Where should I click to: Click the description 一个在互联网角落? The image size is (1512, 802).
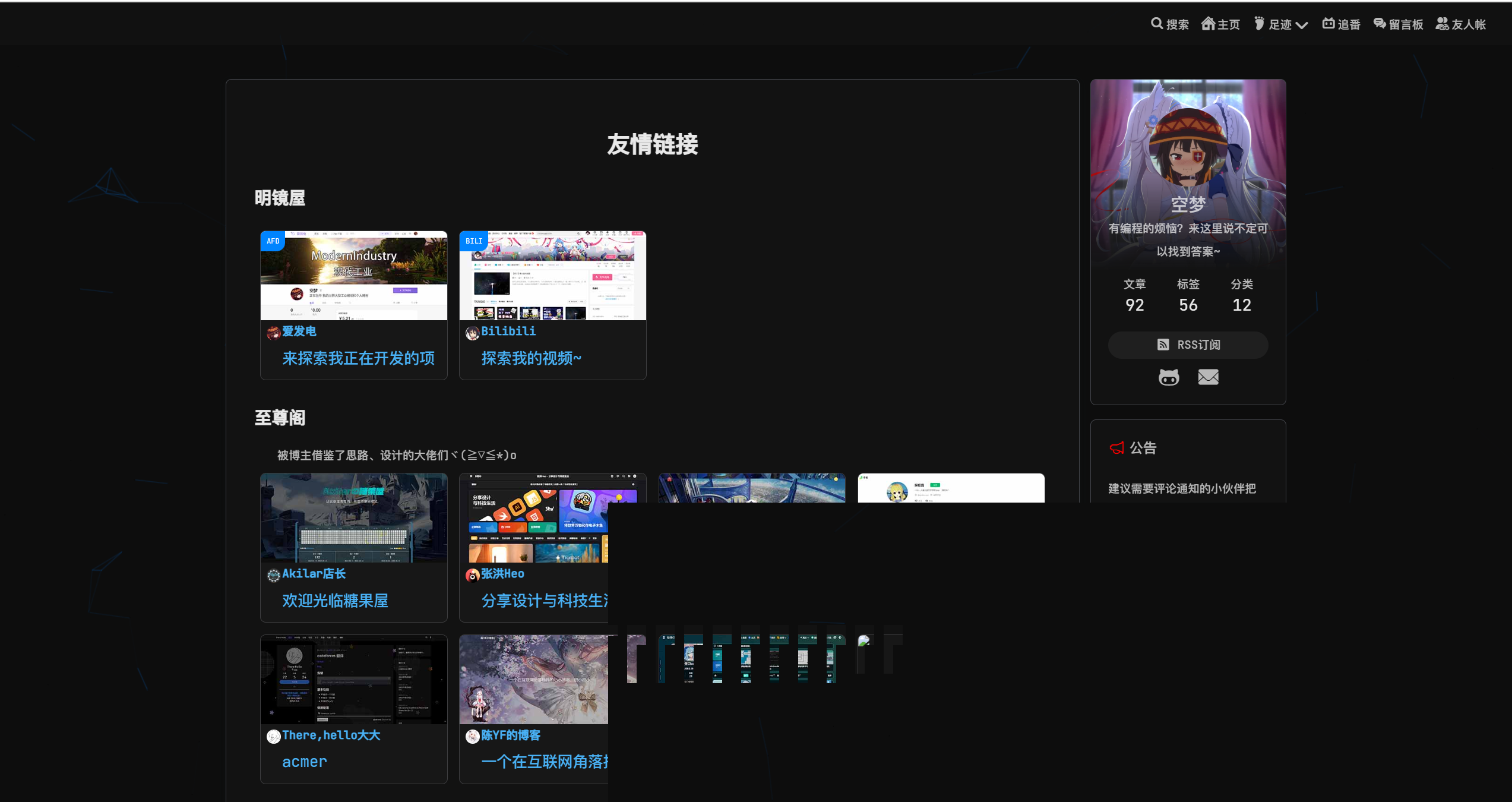tap(545, 762)
